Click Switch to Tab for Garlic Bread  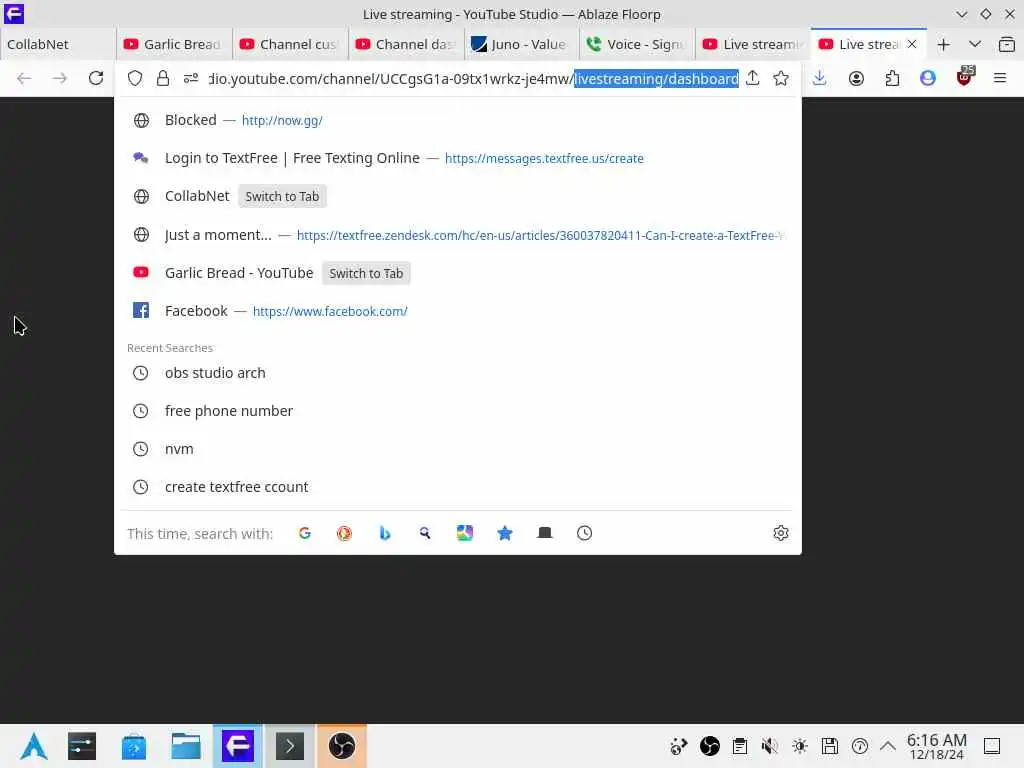click(366, 273)
